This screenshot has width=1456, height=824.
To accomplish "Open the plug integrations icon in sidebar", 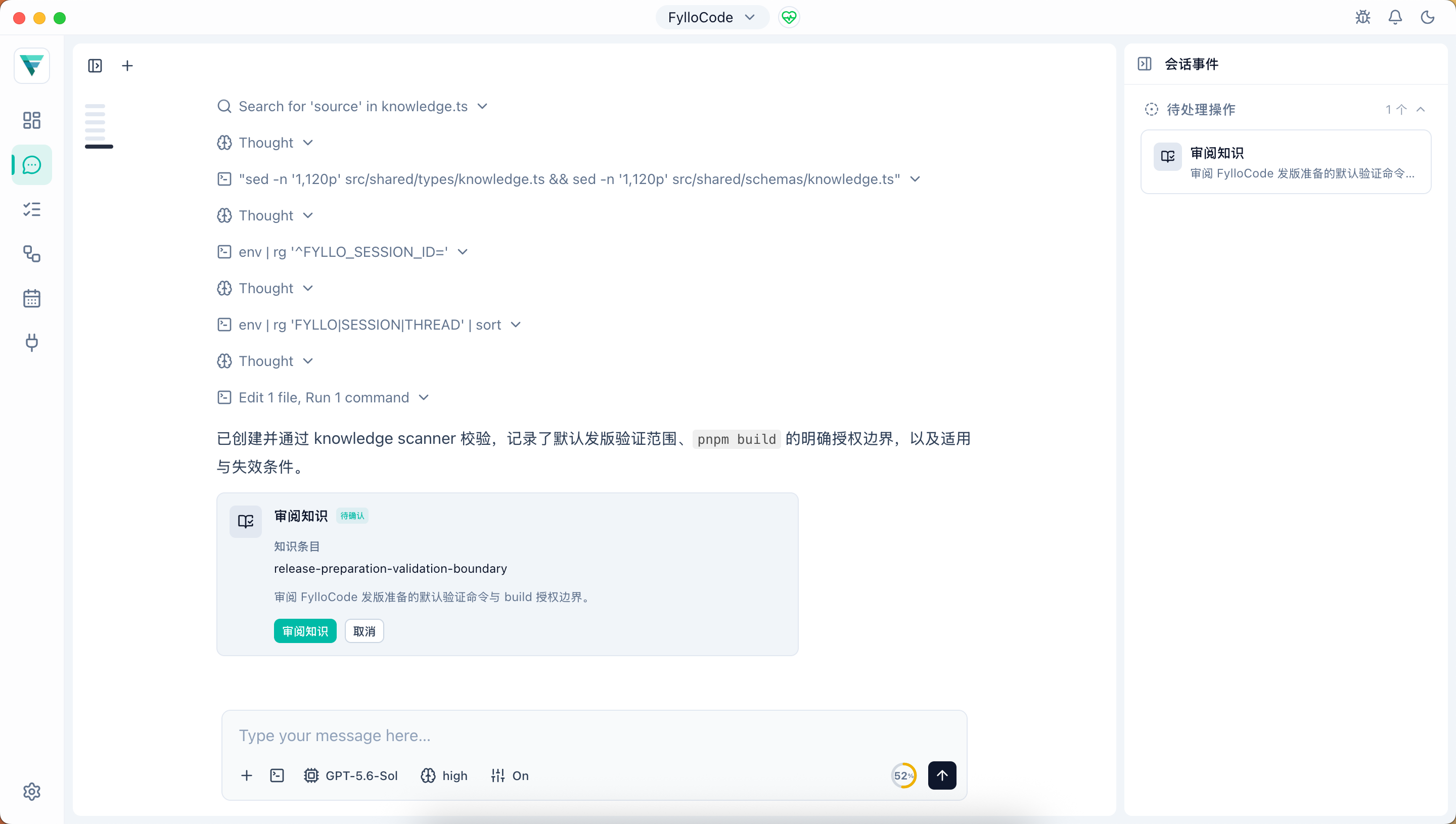I will point(32,342).
